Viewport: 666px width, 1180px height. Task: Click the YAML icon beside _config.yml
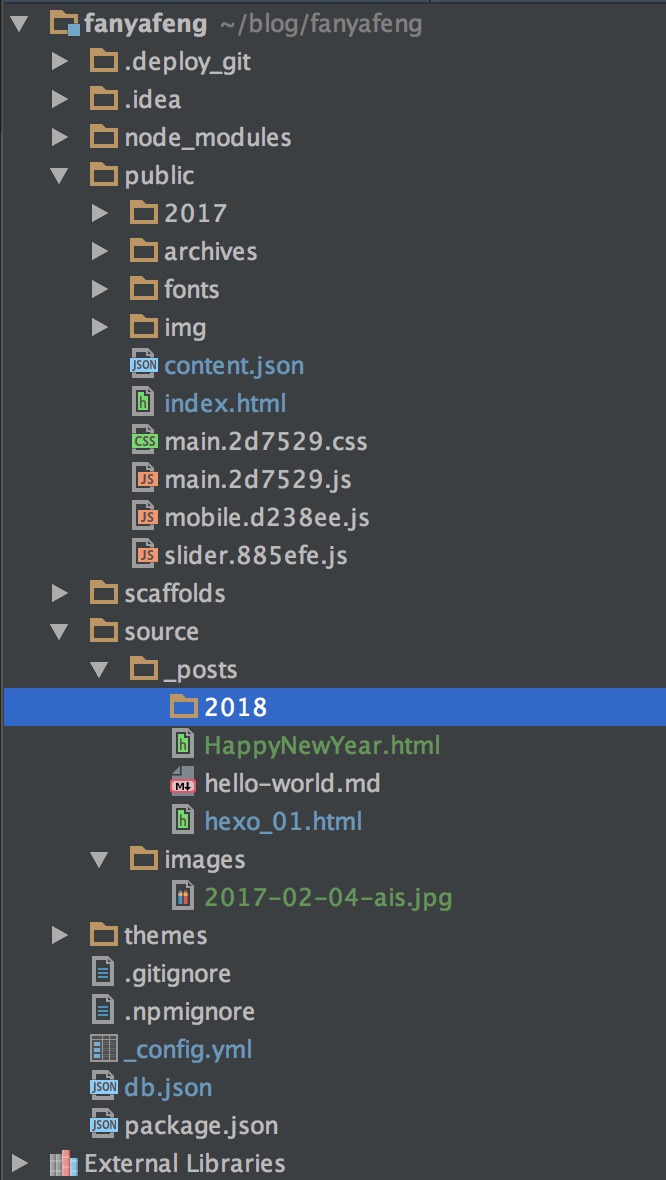[104, 1049]
